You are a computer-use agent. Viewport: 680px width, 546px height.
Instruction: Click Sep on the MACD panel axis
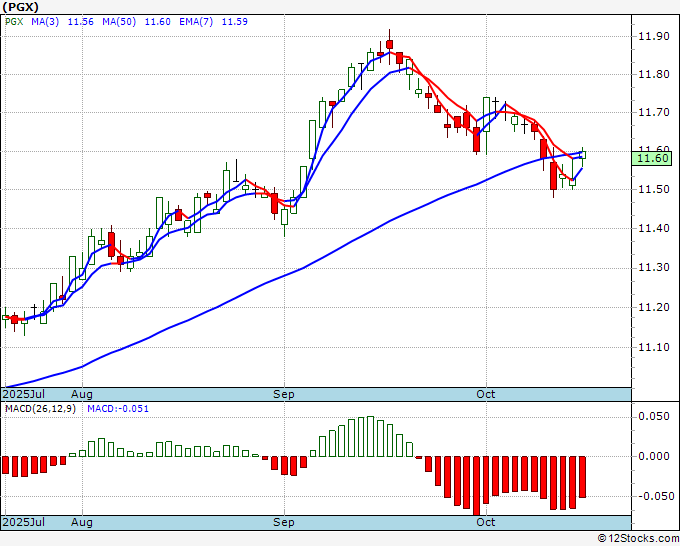(x=284, y=522)
